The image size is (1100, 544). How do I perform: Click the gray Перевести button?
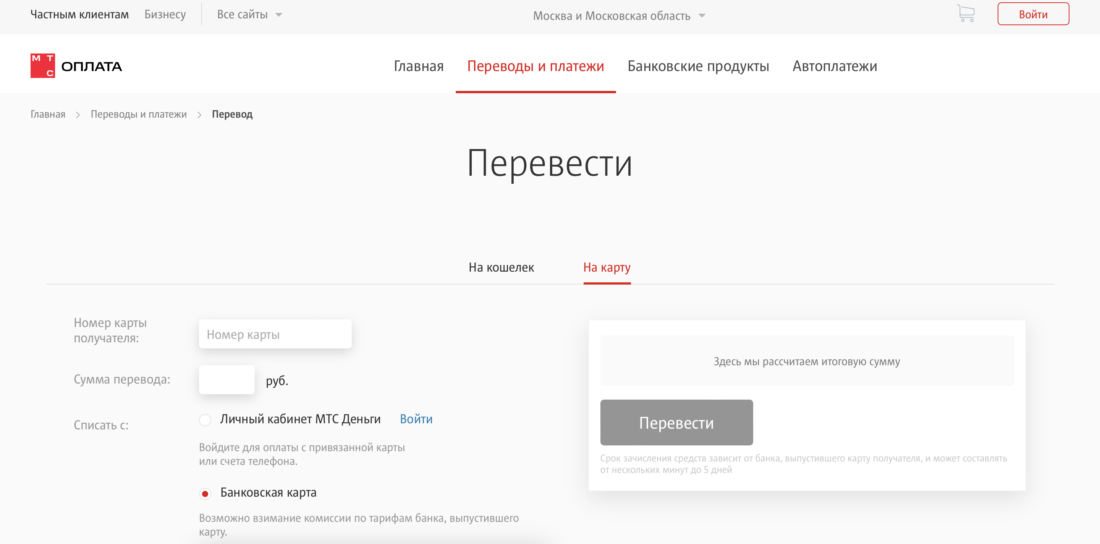tap(676, 423)
